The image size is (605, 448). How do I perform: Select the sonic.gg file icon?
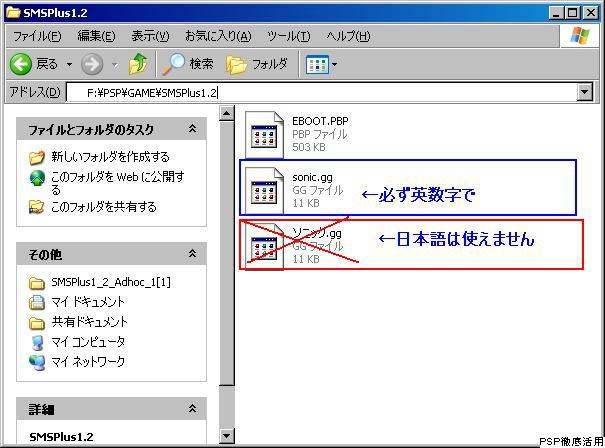[264, 190]
